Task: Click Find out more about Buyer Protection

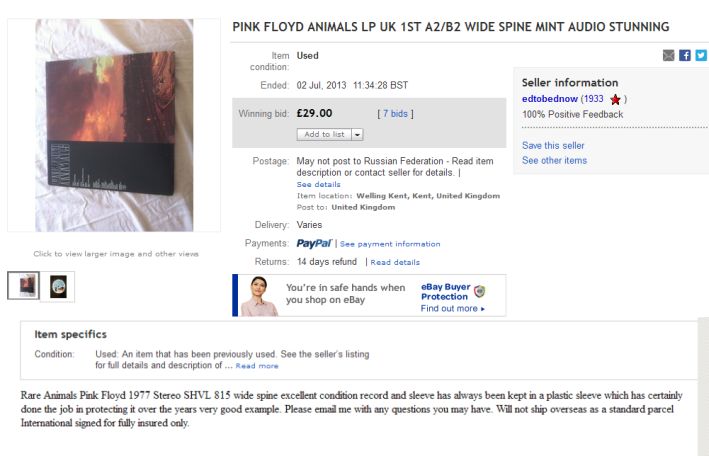Action: pyautogui.click(x=452, y=309)
